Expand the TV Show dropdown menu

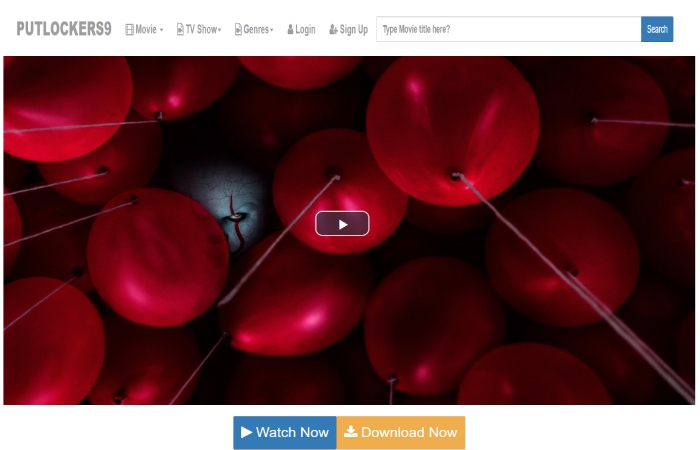(x=199, y=29)
